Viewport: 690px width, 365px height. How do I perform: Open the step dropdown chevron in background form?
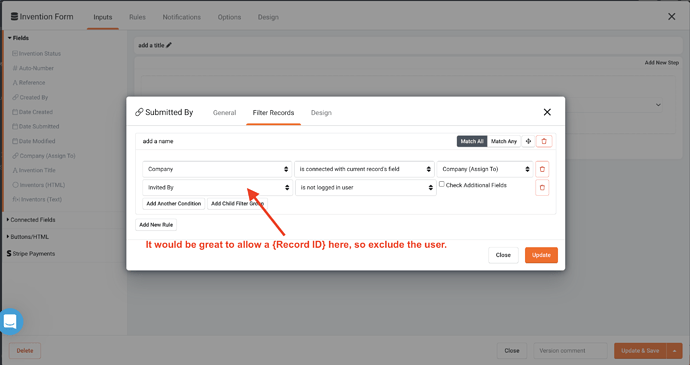click(x=658, y=105)
